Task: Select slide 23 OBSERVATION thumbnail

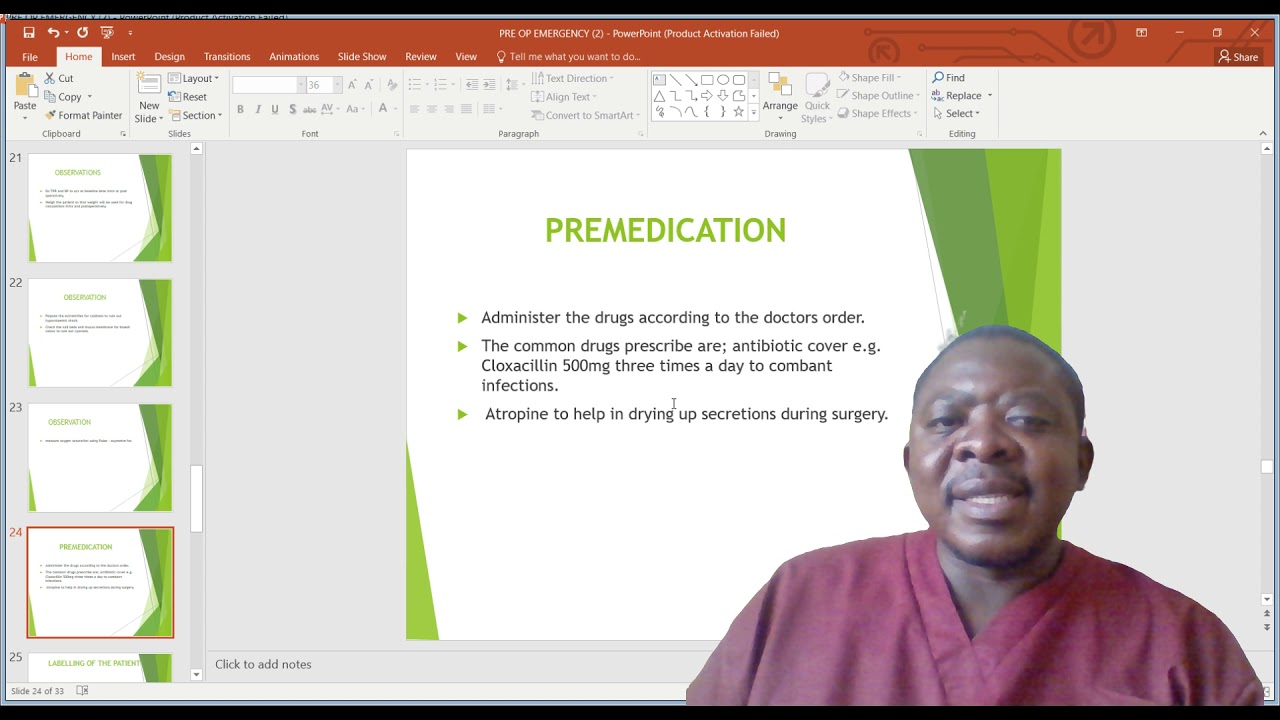Action: click(100, 457)
